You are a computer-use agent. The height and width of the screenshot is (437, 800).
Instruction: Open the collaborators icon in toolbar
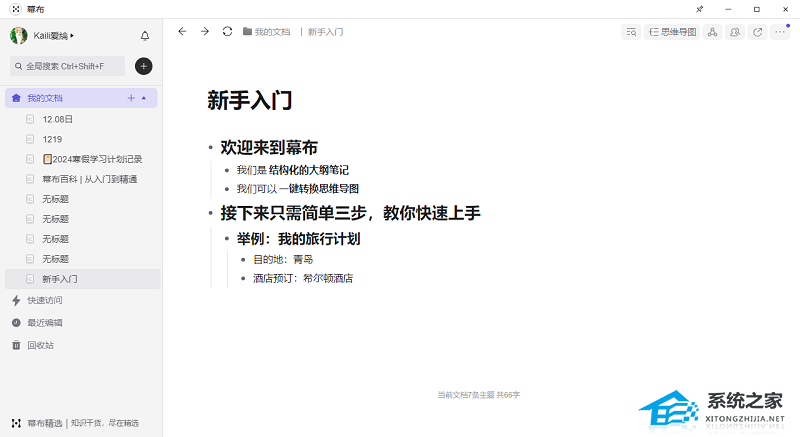click(x=735, y=32)
